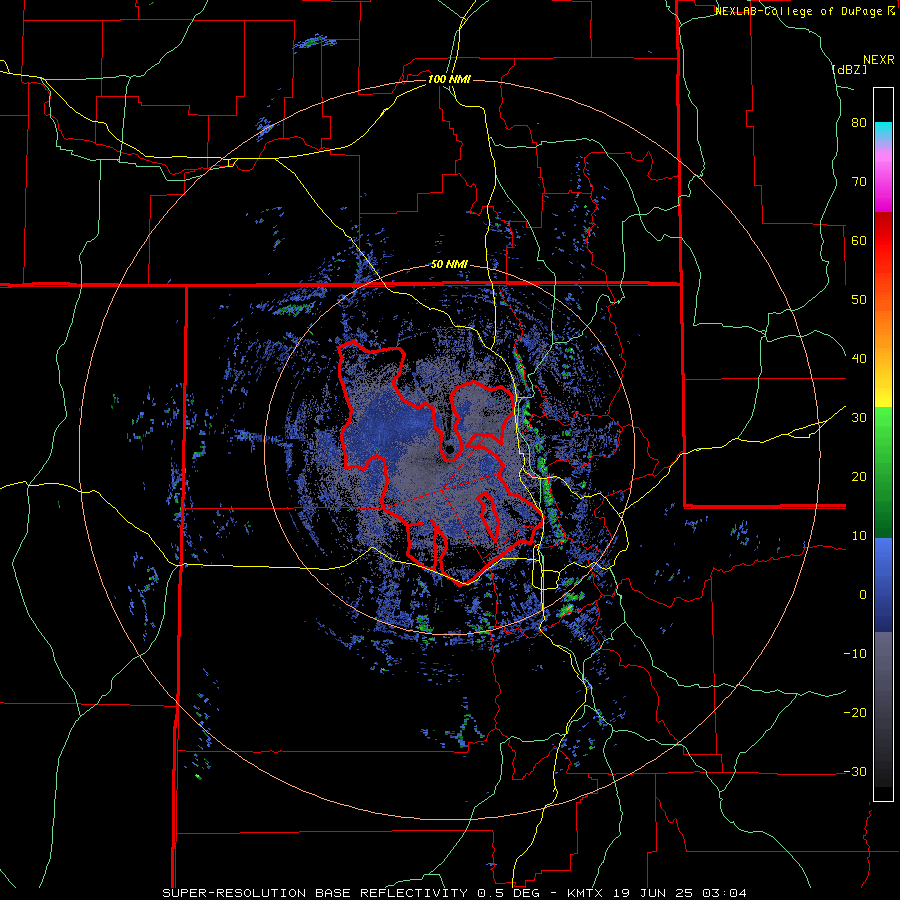This screenshot has width=900, height=900.
Task: Click the NEXR label above the color scale
Action: pyautogui.click(x=879, y=60)
